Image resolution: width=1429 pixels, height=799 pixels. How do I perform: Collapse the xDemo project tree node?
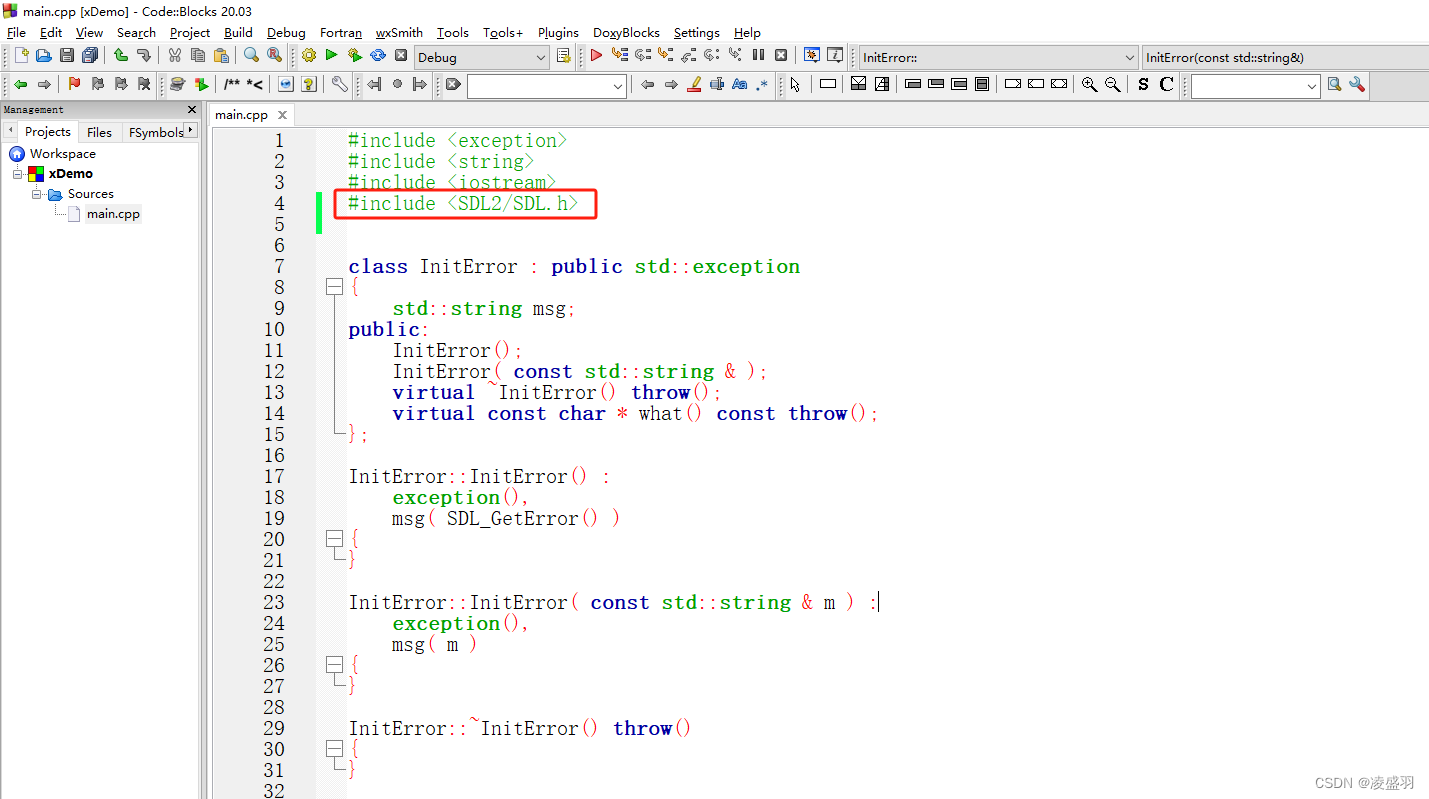pos(17,174)
